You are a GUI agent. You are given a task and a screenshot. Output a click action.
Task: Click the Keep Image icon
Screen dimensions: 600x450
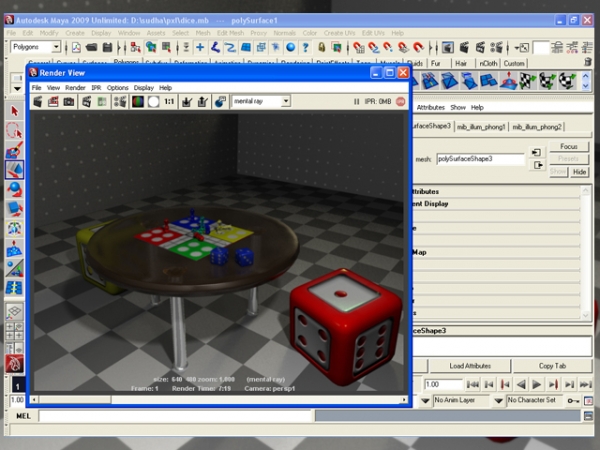click(x=187, y=102)
